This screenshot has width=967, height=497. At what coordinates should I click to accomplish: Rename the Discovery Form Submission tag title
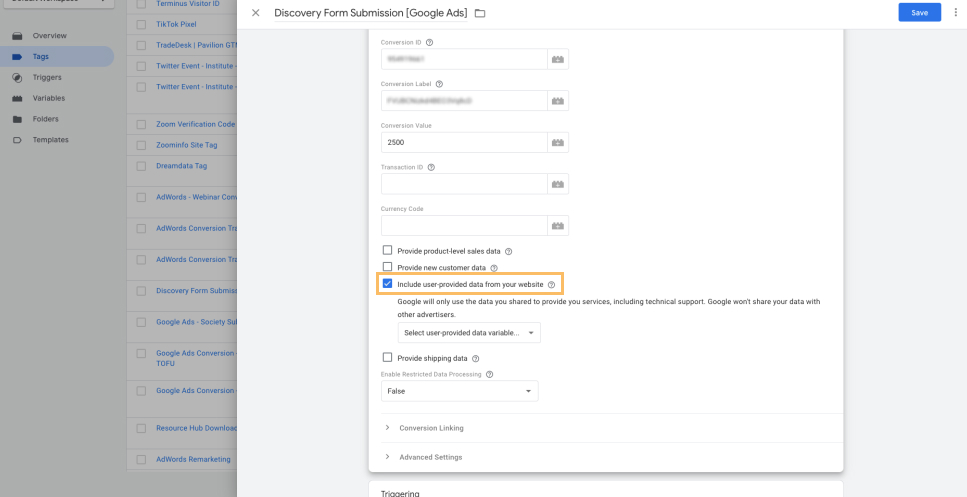[371, 13]
